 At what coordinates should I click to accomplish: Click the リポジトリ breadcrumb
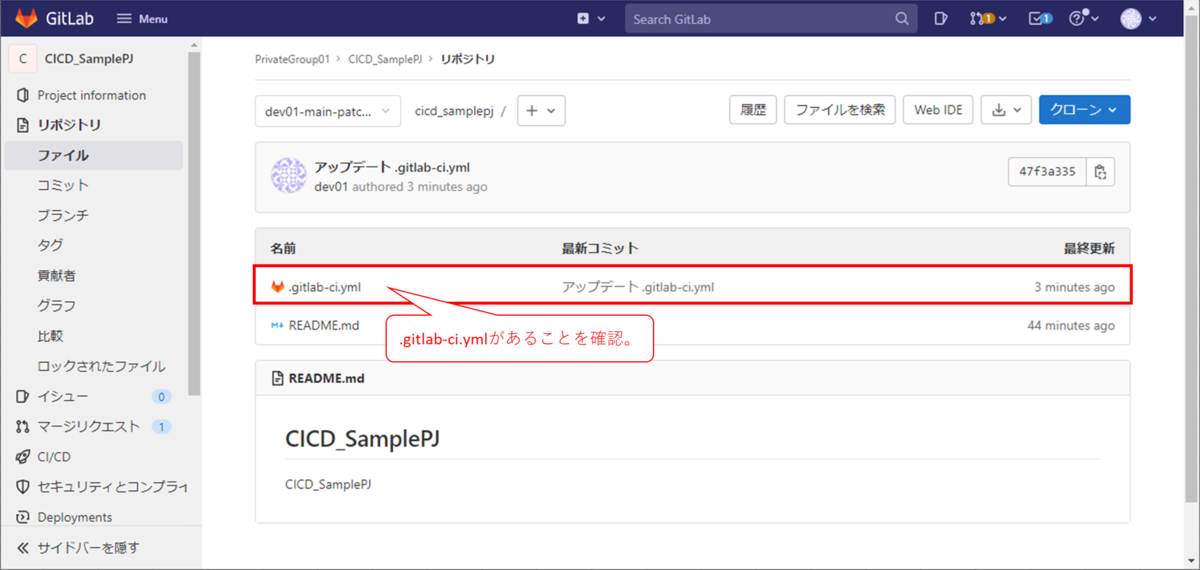467,59
